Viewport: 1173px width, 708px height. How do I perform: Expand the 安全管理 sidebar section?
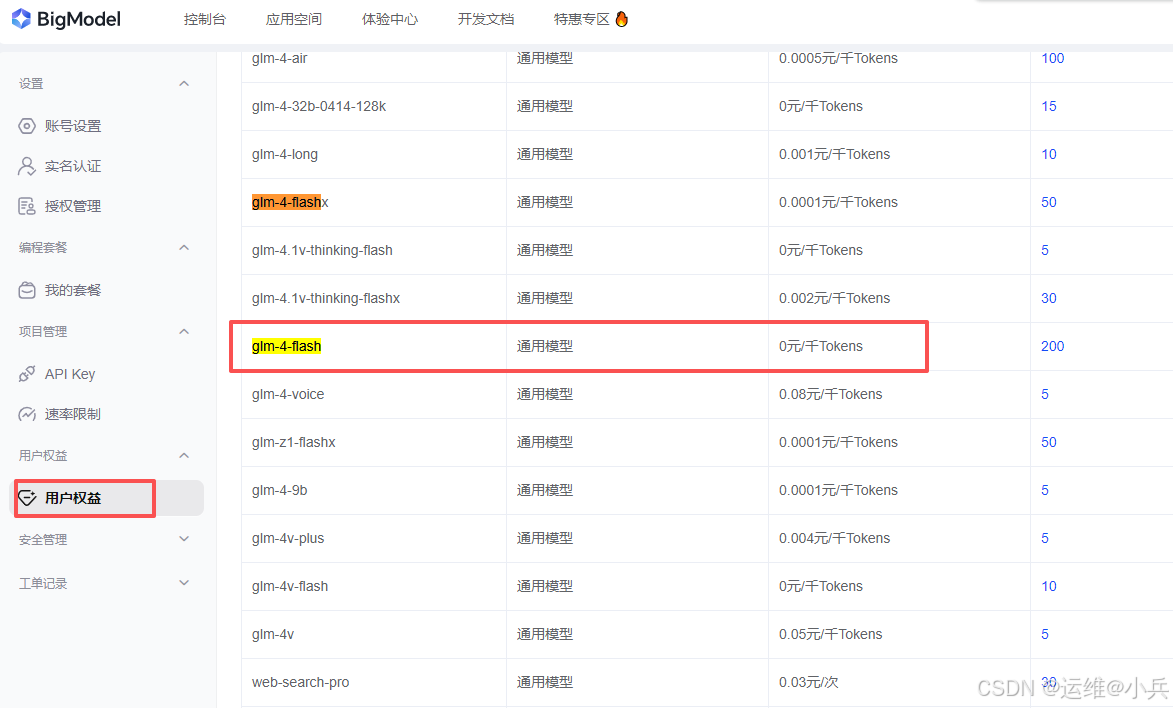pos(184,539)
